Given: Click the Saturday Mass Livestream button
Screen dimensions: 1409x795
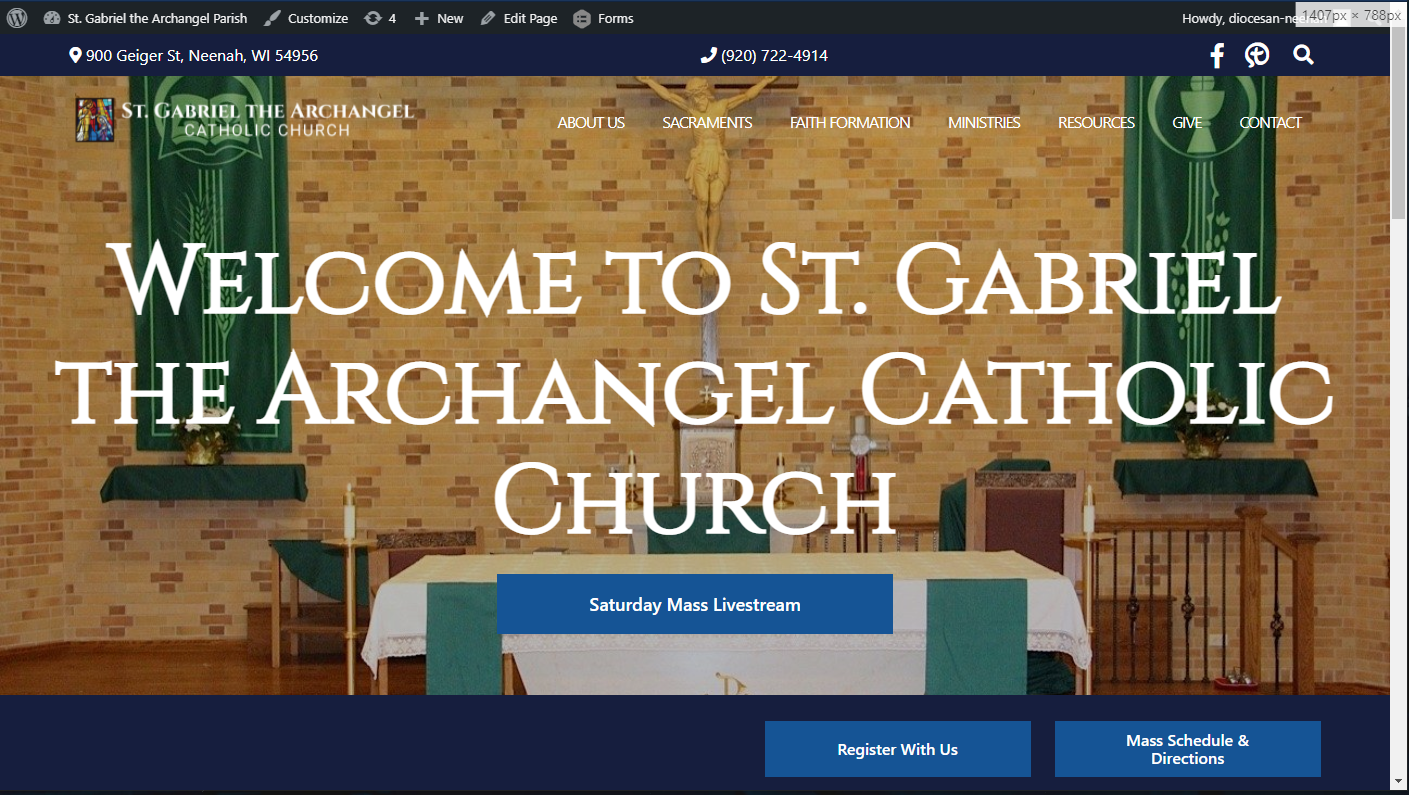Looking at the screenshot, I should click(x=694, y=604).
